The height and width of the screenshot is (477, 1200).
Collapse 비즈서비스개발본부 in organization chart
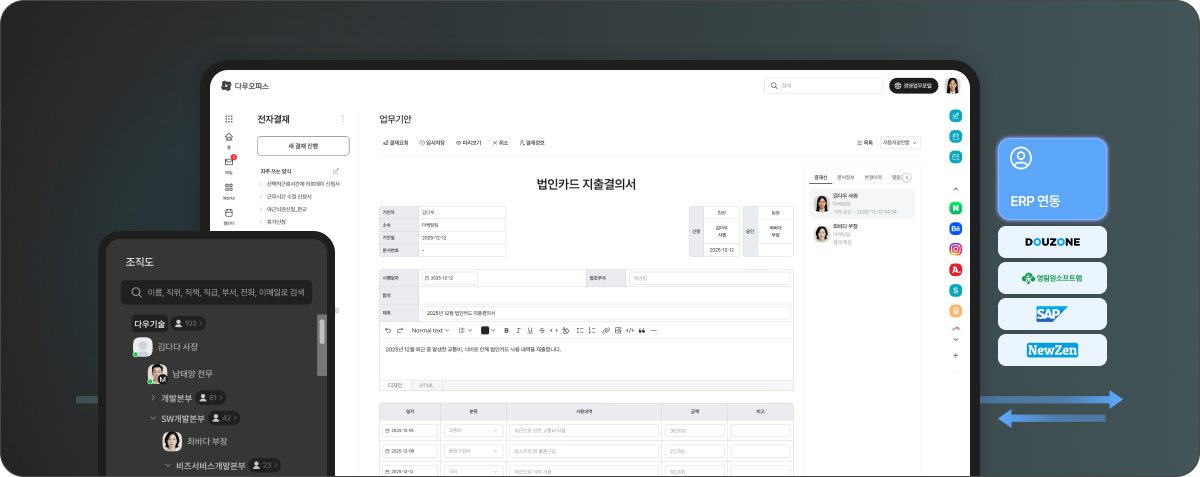click(168, 465)
